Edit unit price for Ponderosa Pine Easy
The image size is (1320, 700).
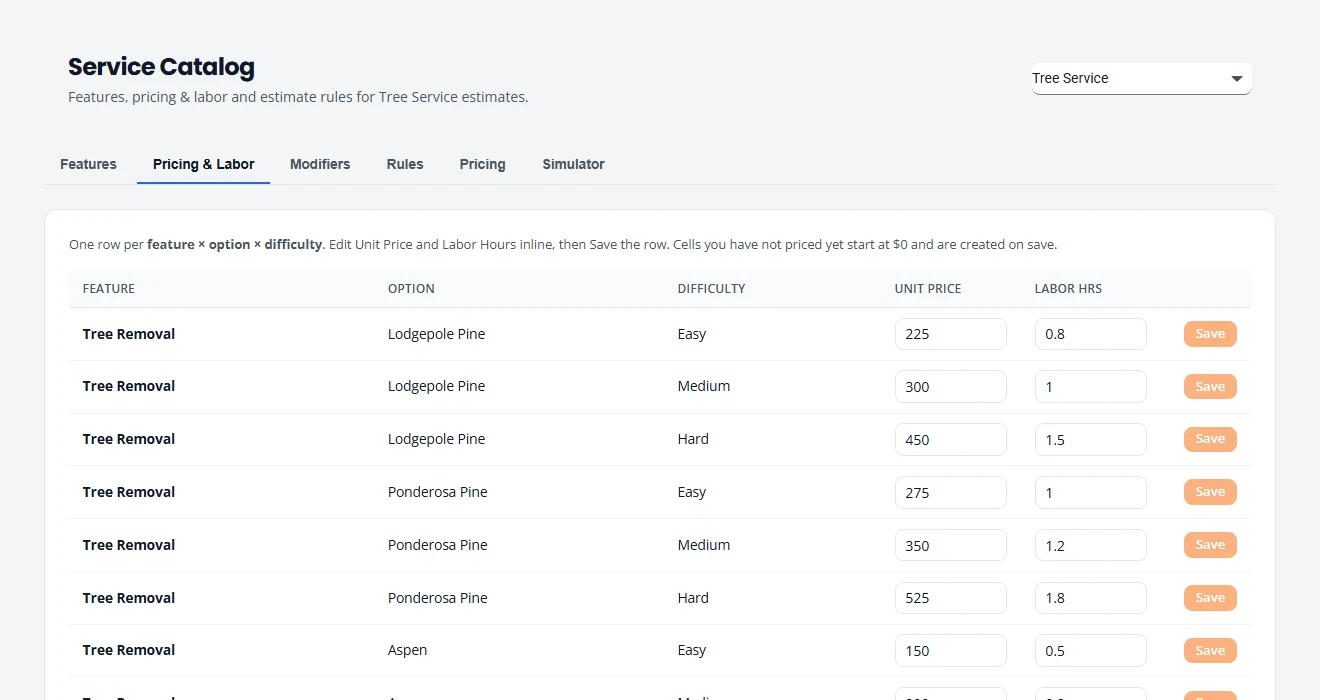point(951,492)
